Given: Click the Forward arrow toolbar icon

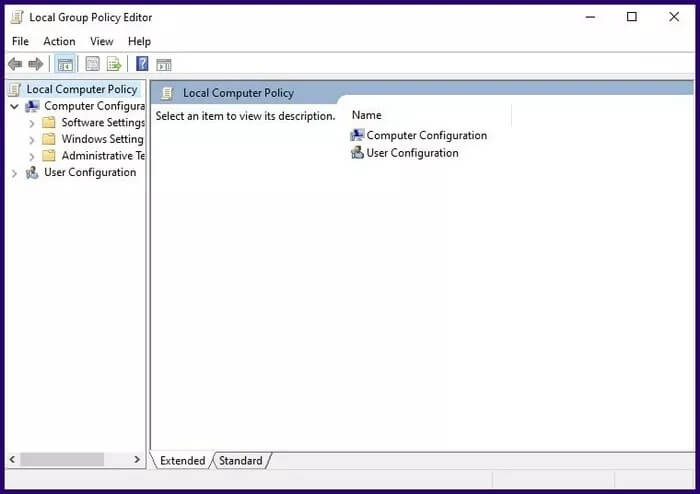Looking at the screenshot, I should [36, 64].
